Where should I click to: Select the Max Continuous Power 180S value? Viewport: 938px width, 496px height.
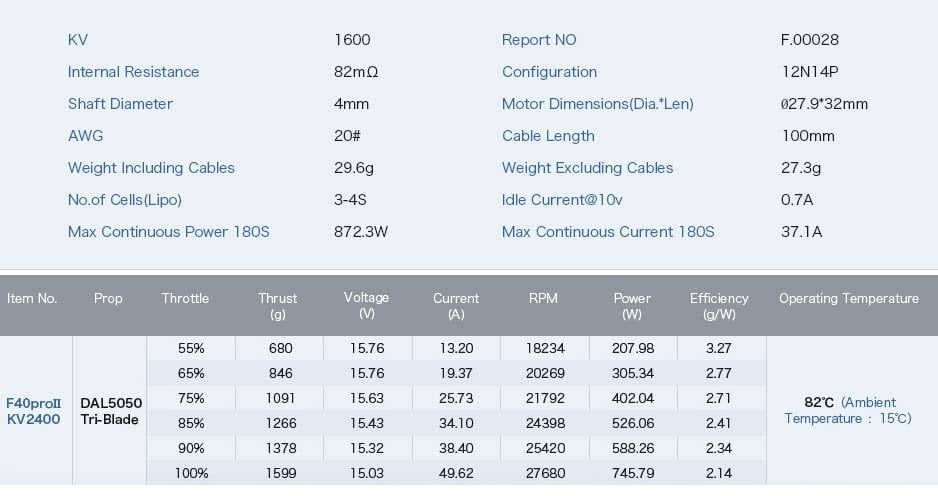[x=361, y=232]
